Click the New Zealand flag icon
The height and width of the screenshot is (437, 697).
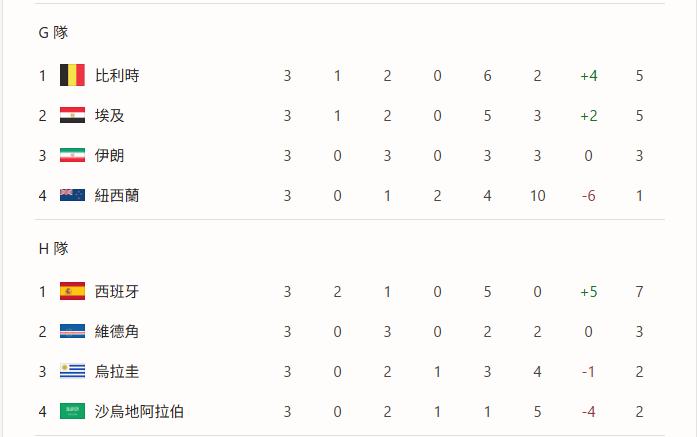pyautogui.click(x=72, y=195)
